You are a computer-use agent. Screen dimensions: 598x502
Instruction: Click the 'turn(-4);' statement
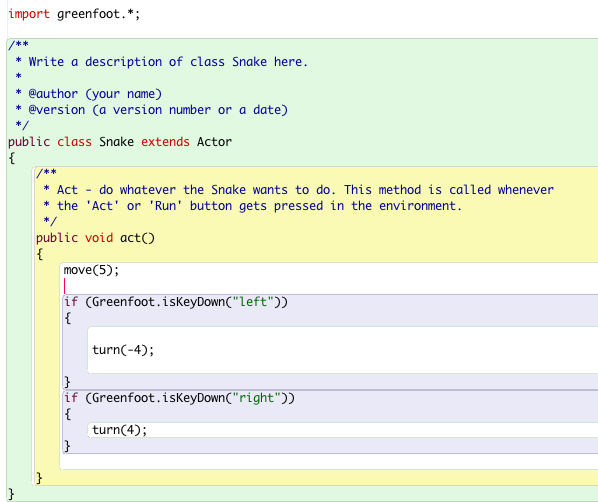point(123,350)
